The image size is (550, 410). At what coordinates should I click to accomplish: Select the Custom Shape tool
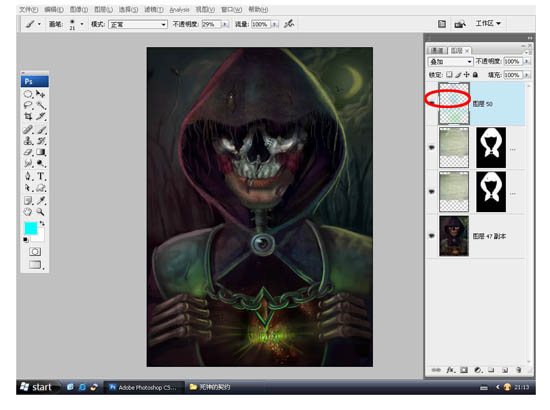[x=41, y=188]
